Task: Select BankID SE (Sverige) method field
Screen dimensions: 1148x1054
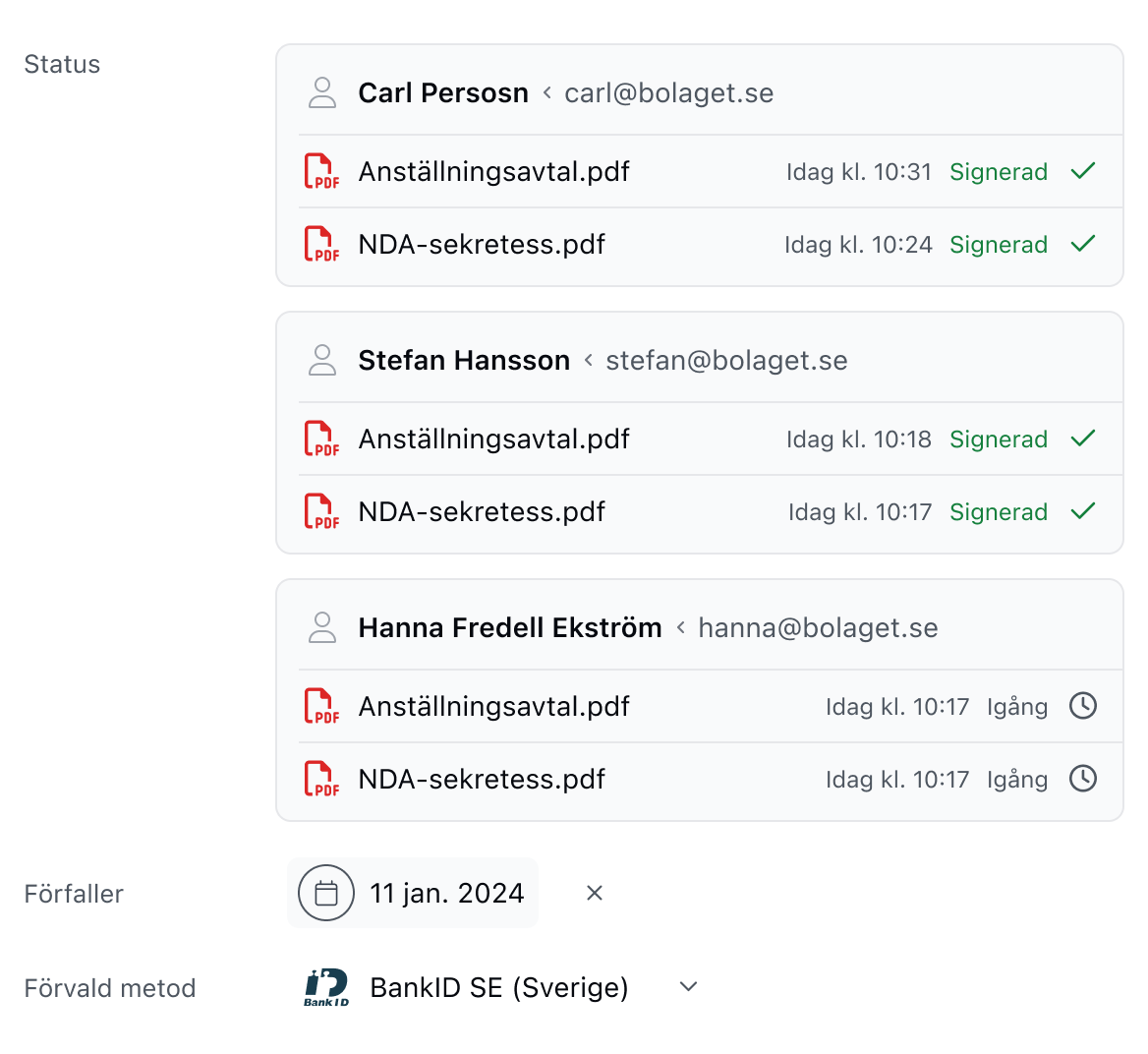Action: (501, 987)
